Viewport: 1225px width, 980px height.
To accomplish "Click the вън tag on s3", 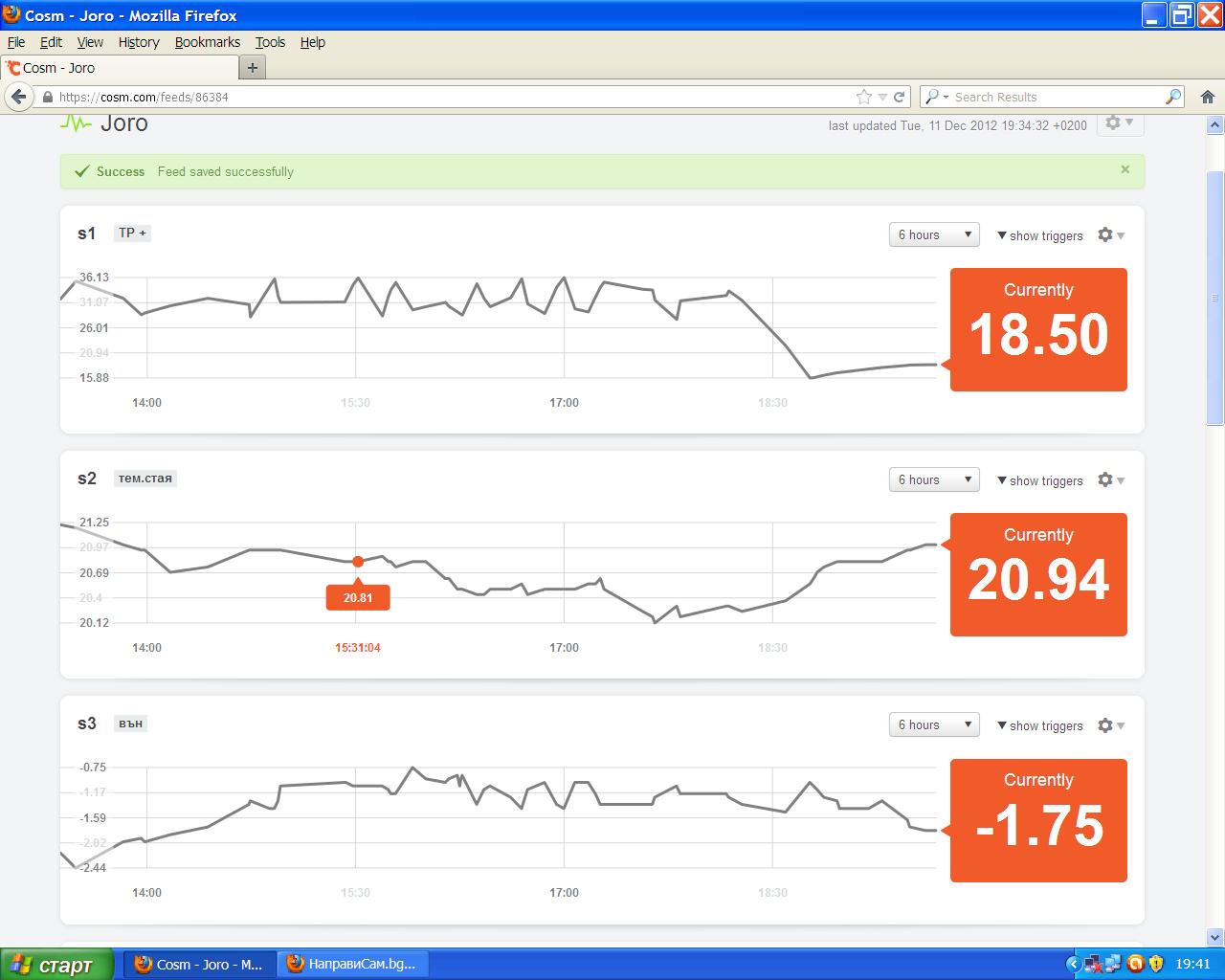I will 130,724.
